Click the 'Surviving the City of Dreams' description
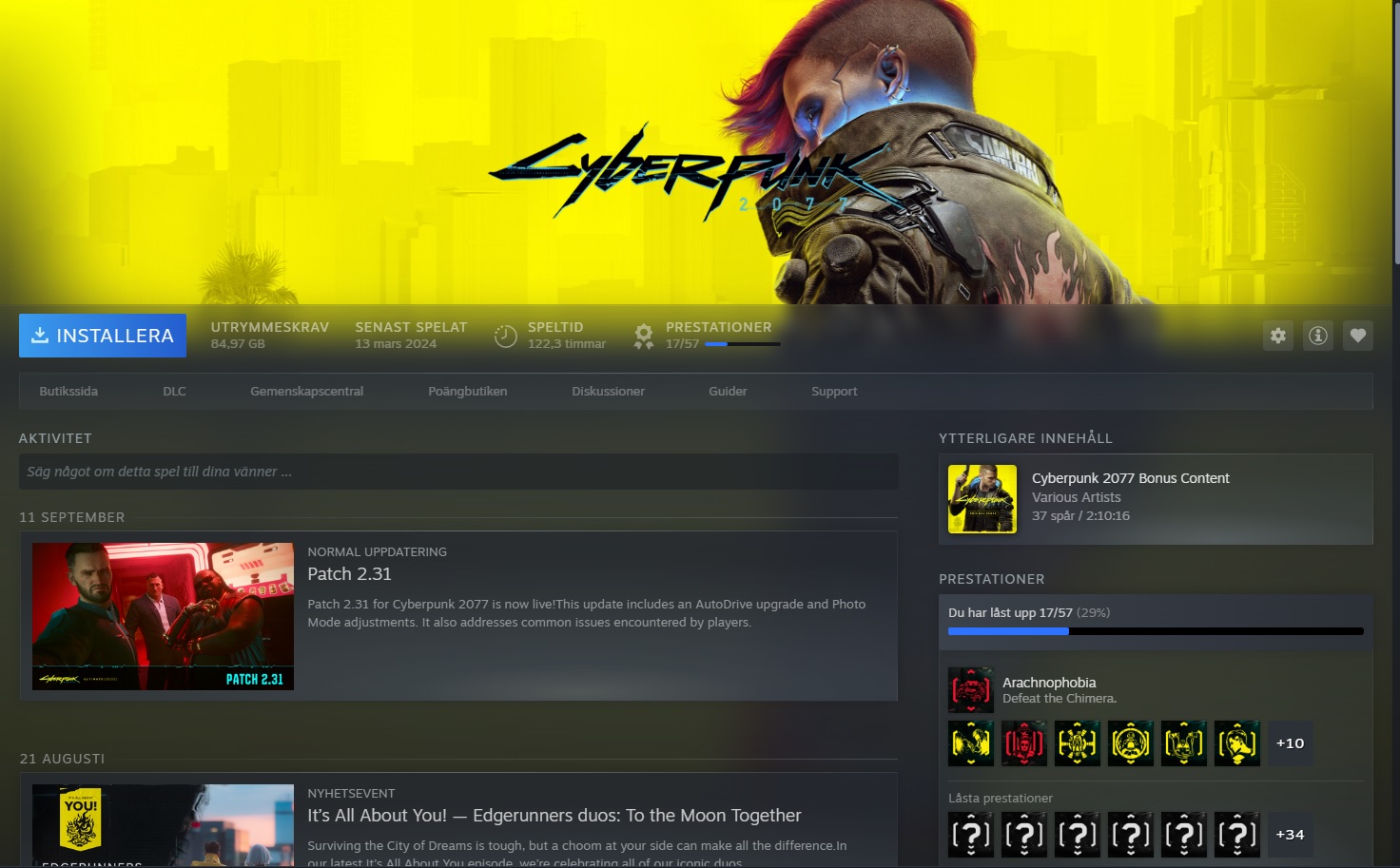The height and width of the screenshot is (868, 1400). coord(577,854)
